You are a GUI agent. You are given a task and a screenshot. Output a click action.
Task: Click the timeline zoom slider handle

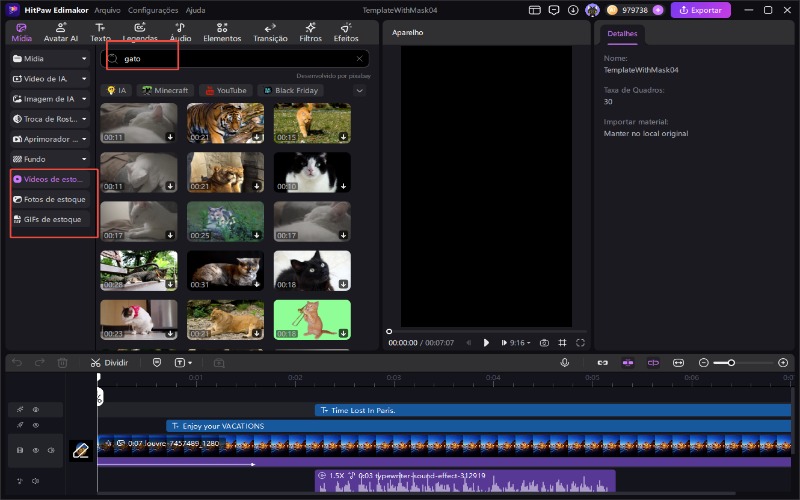(x=731, y=363)
